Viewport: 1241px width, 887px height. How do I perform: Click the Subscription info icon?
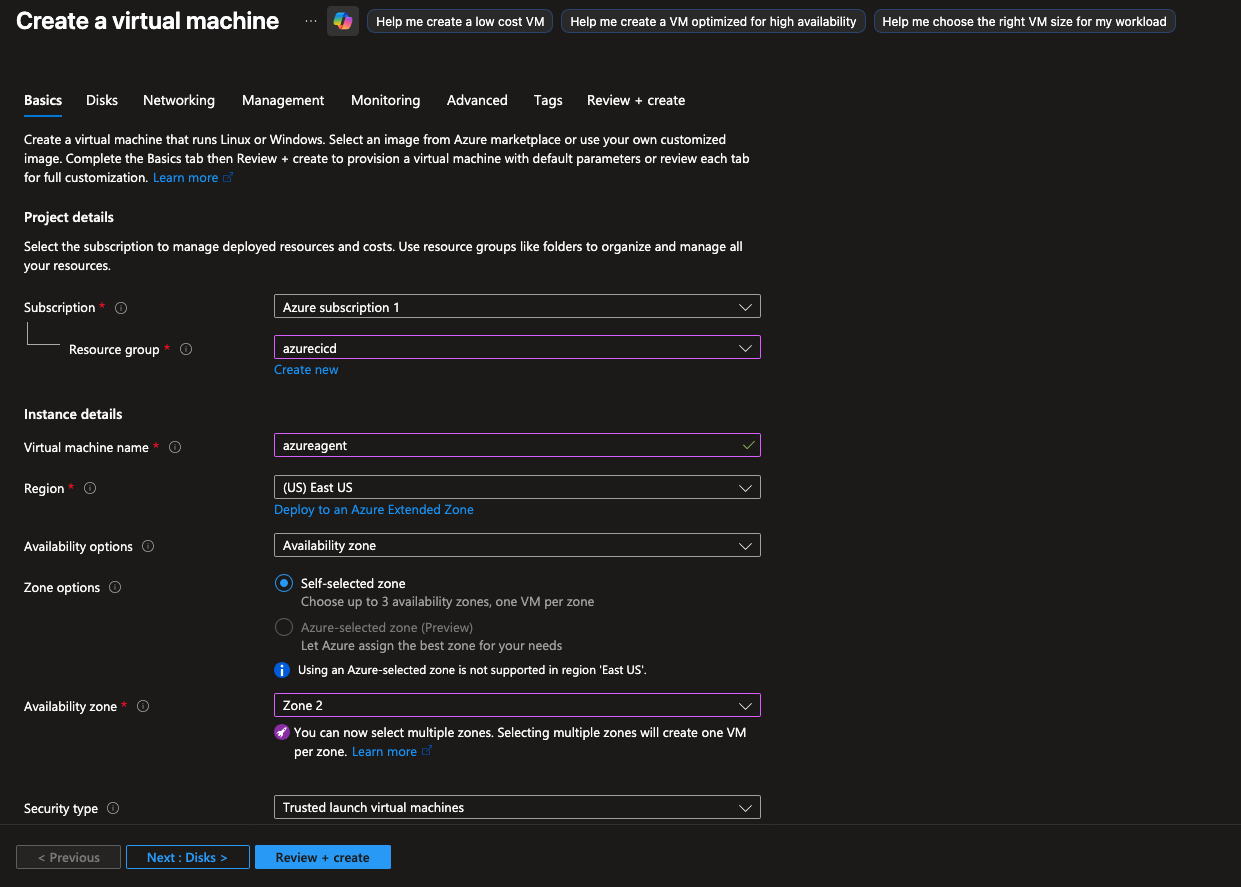(x=122, y=308)
